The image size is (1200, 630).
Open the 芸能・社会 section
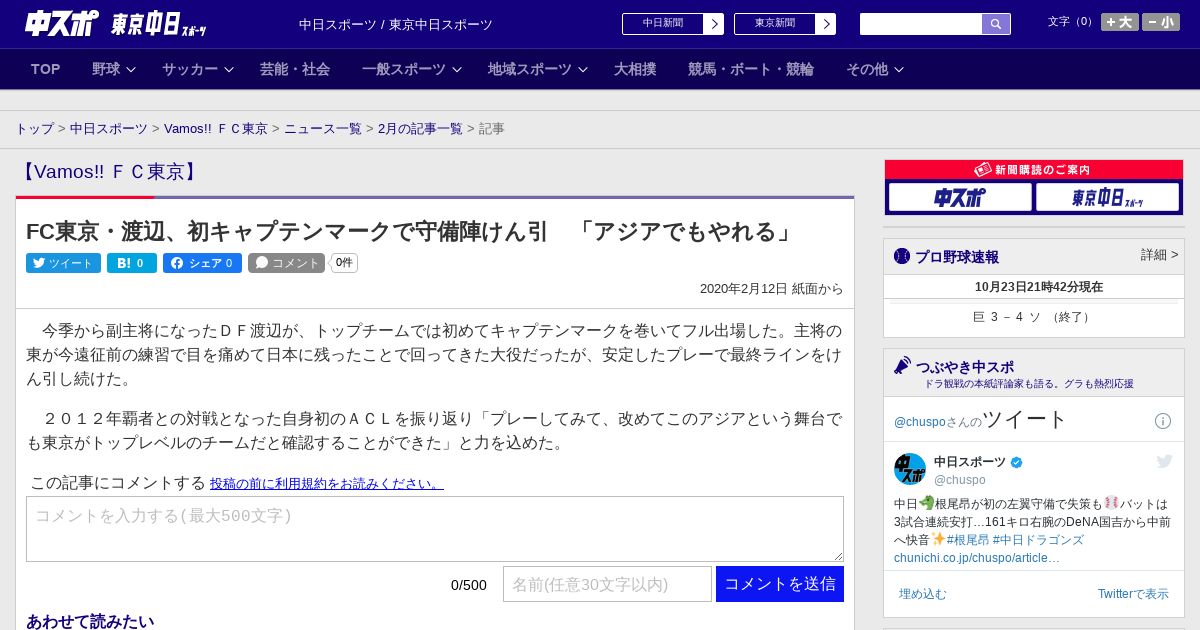pos(295,69)
